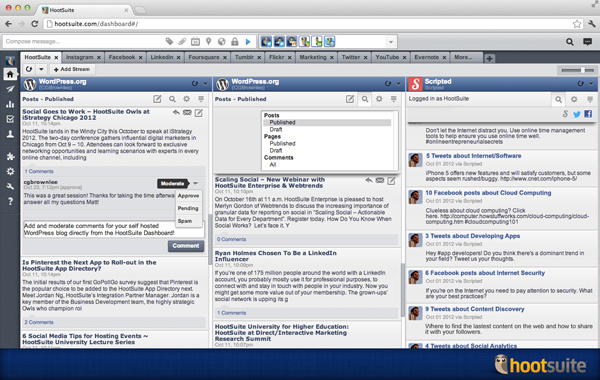Adjust the column width slider
This screenshot has width=600, height=380.
(x=577, y=70)
